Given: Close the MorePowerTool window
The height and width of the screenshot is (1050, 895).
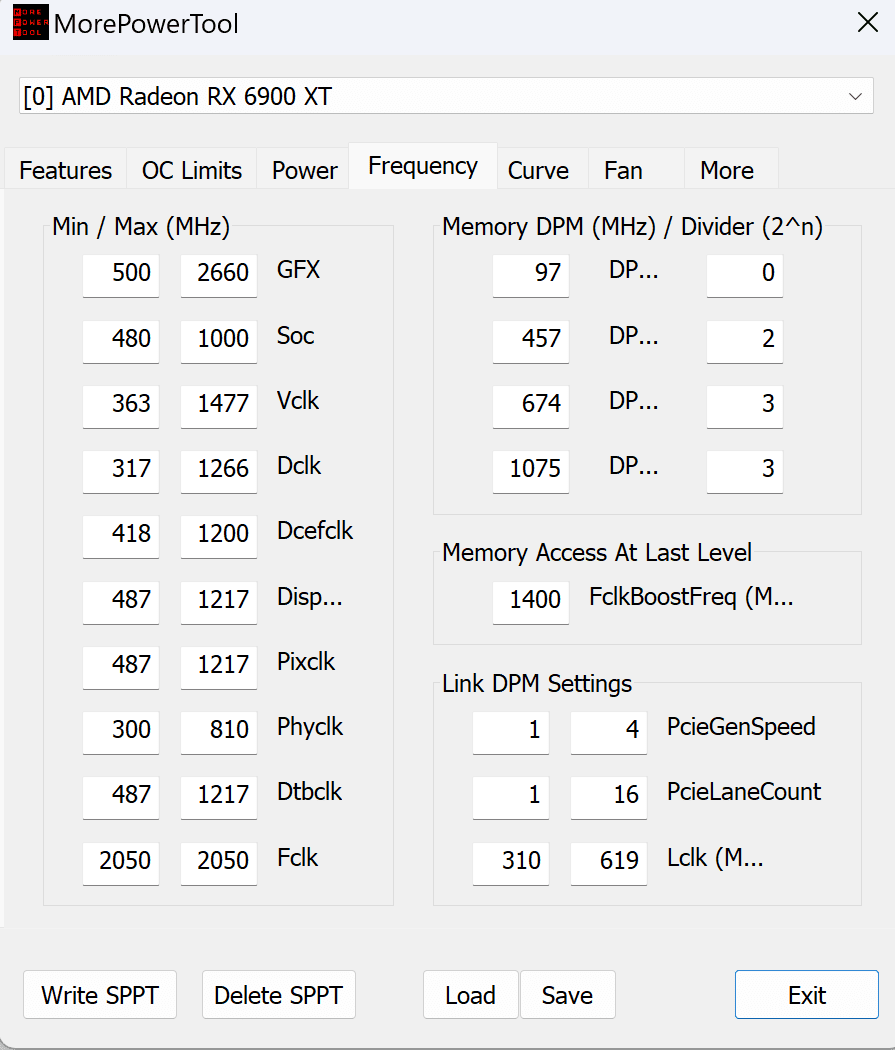Looking at the screenshot, I should (x=868, y=22).
